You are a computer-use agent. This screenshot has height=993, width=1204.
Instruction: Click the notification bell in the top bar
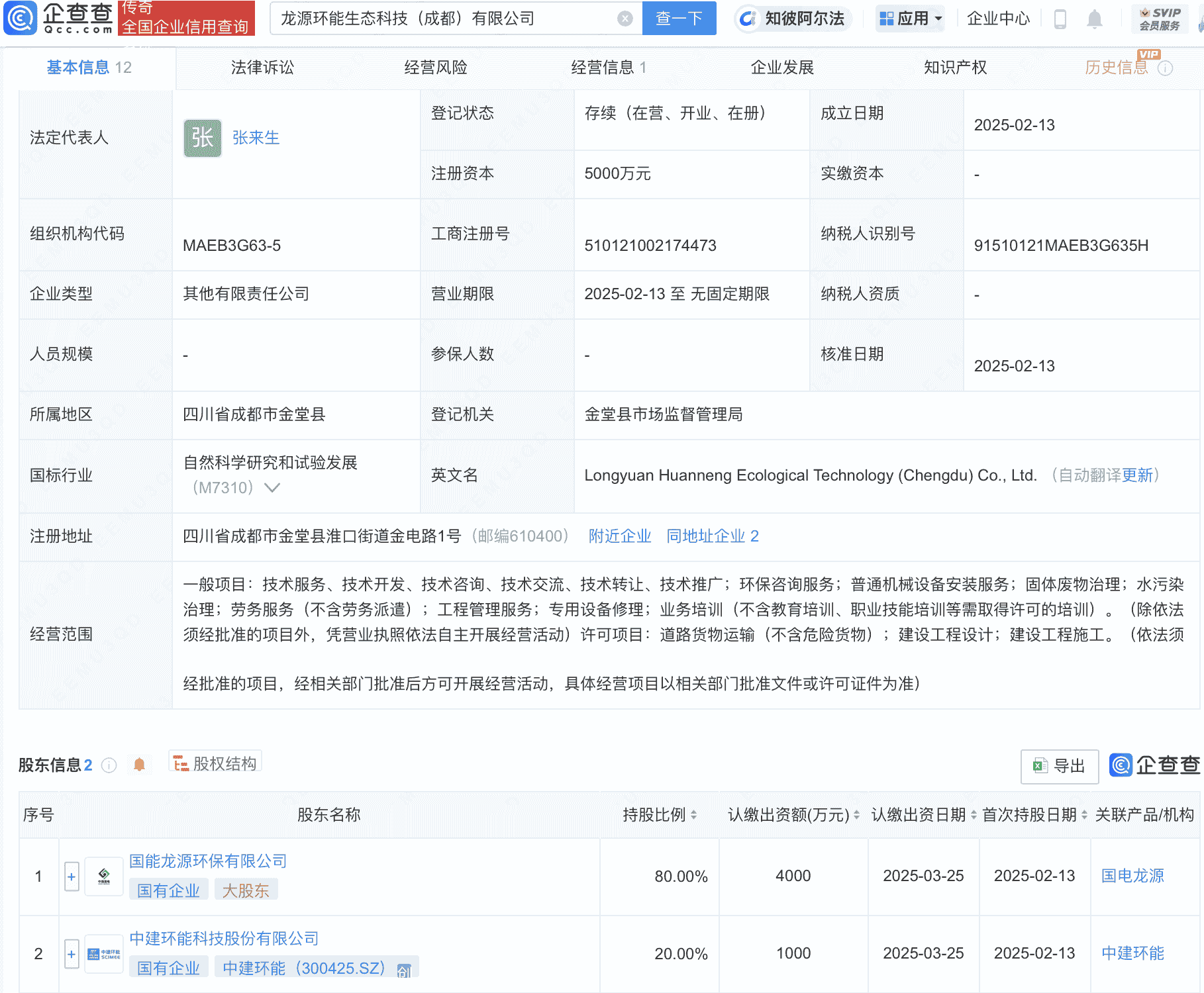pos(1094,19)
